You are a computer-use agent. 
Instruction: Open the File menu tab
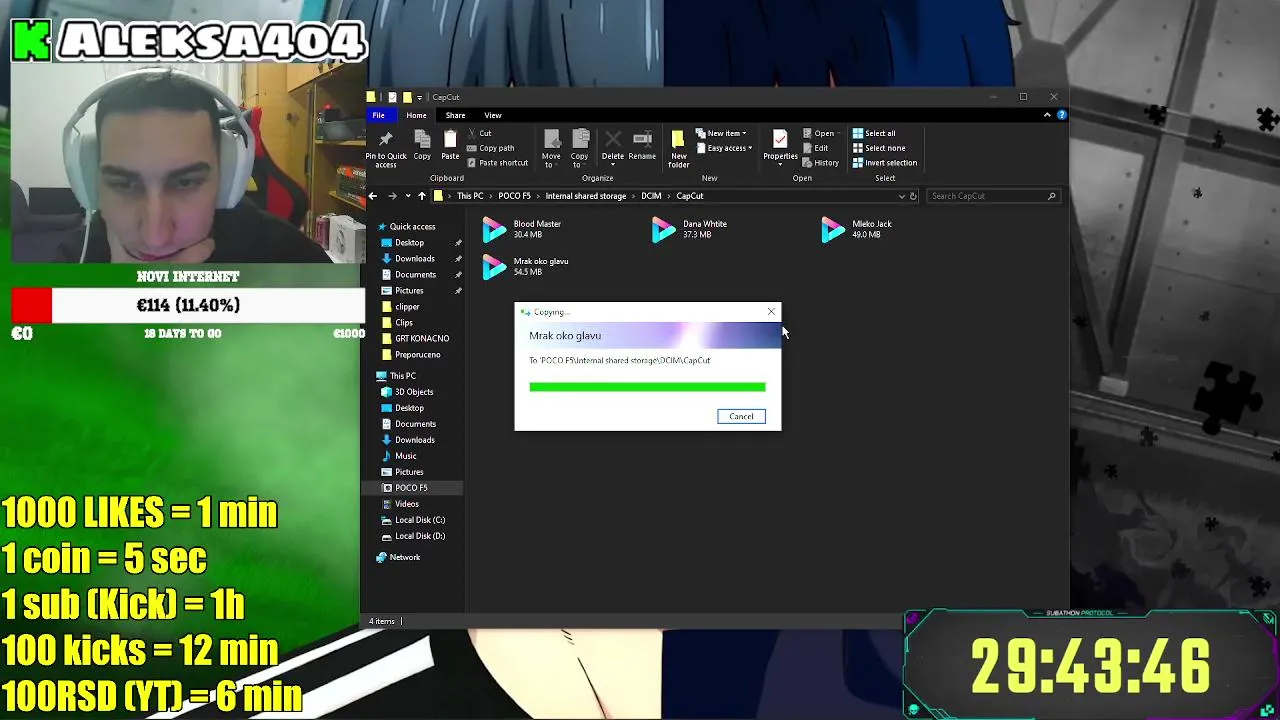click(x=379, y=115)
